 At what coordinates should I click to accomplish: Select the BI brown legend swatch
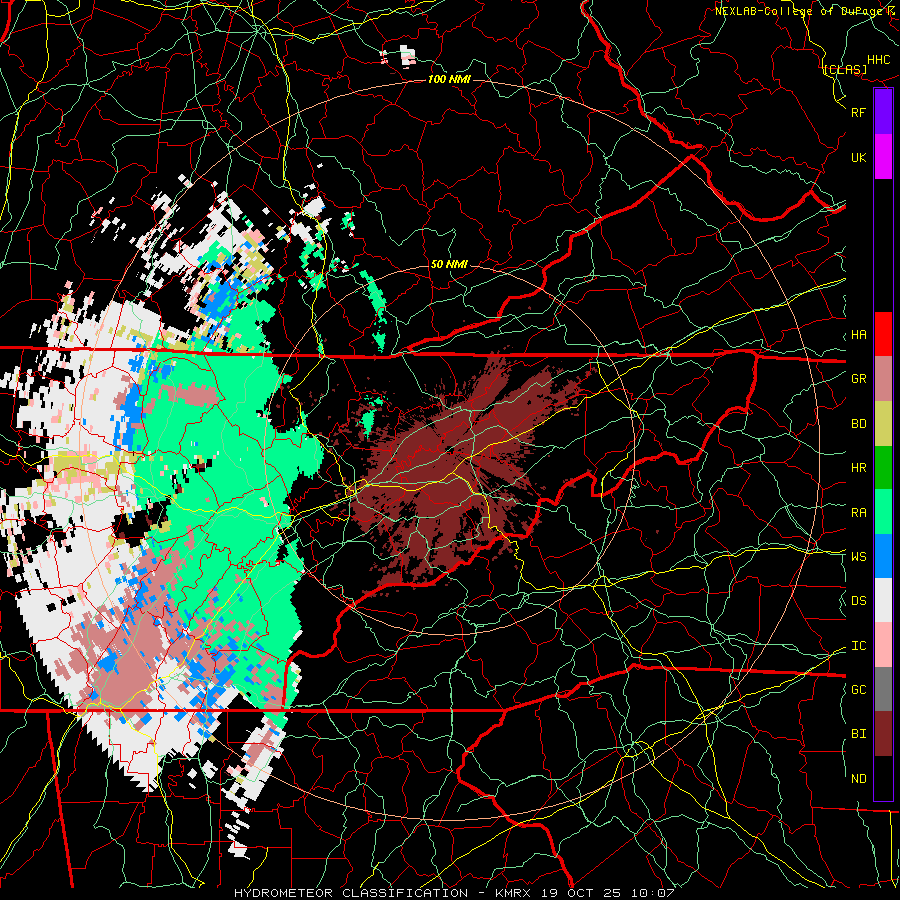coord(883,734)
